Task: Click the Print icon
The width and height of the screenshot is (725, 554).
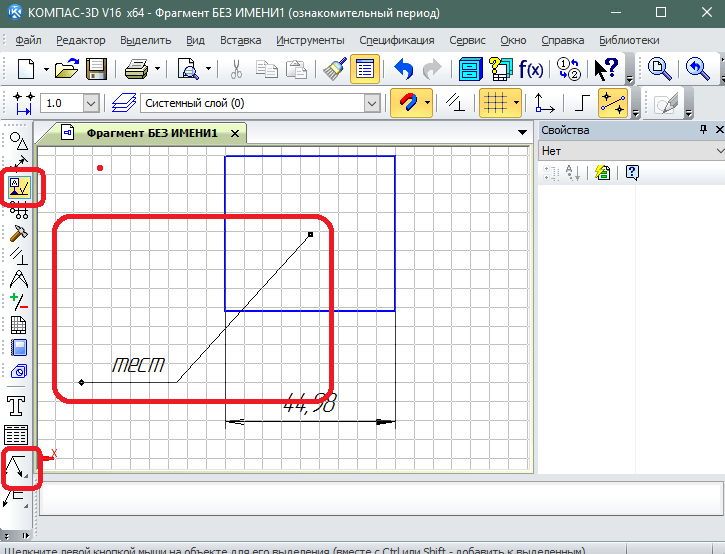Action: (x=136, y=69)
